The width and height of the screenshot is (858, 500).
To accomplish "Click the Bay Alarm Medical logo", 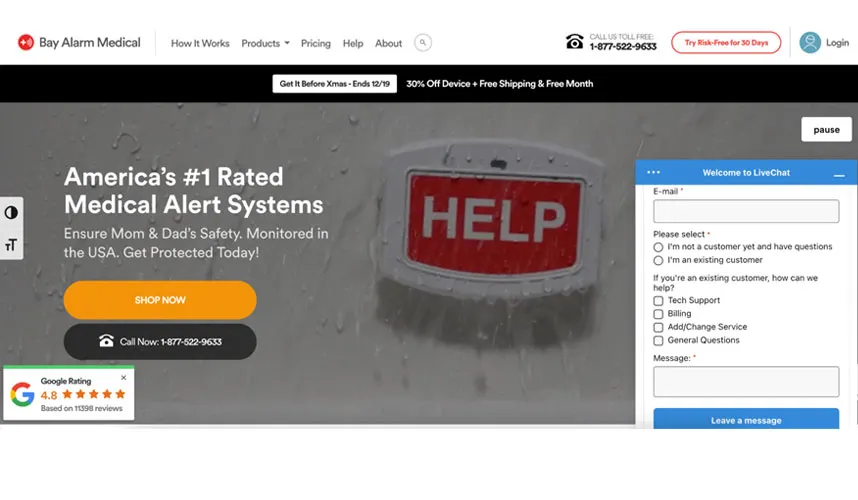I will coord(79,43).
